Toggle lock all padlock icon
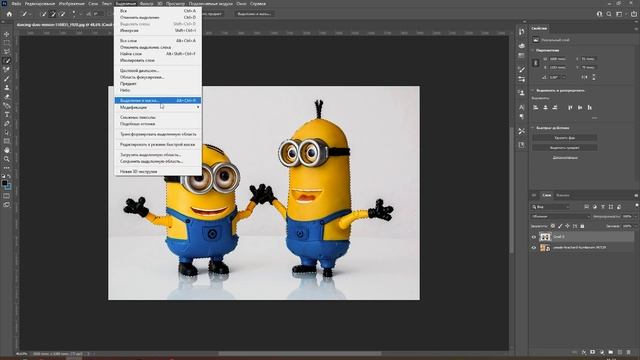The height and width of the screenshot is (360, 640). click(582, 226)
